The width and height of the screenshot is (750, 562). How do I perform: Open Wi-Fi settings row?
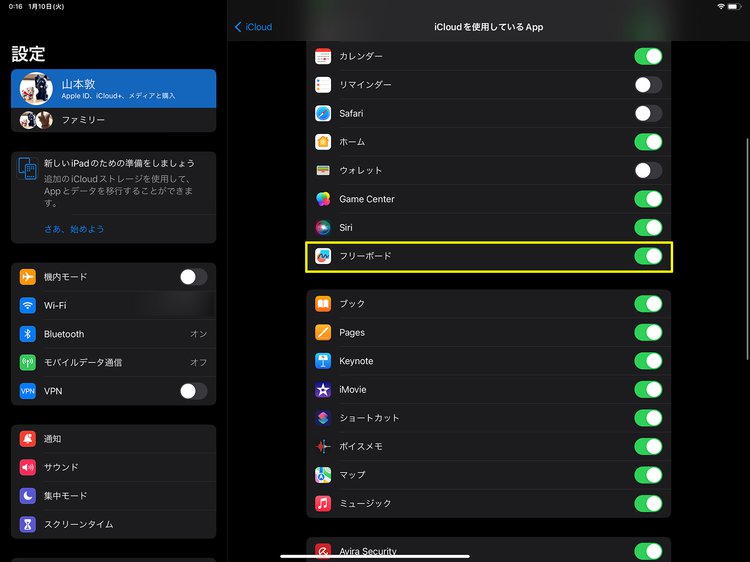[113, 305]
